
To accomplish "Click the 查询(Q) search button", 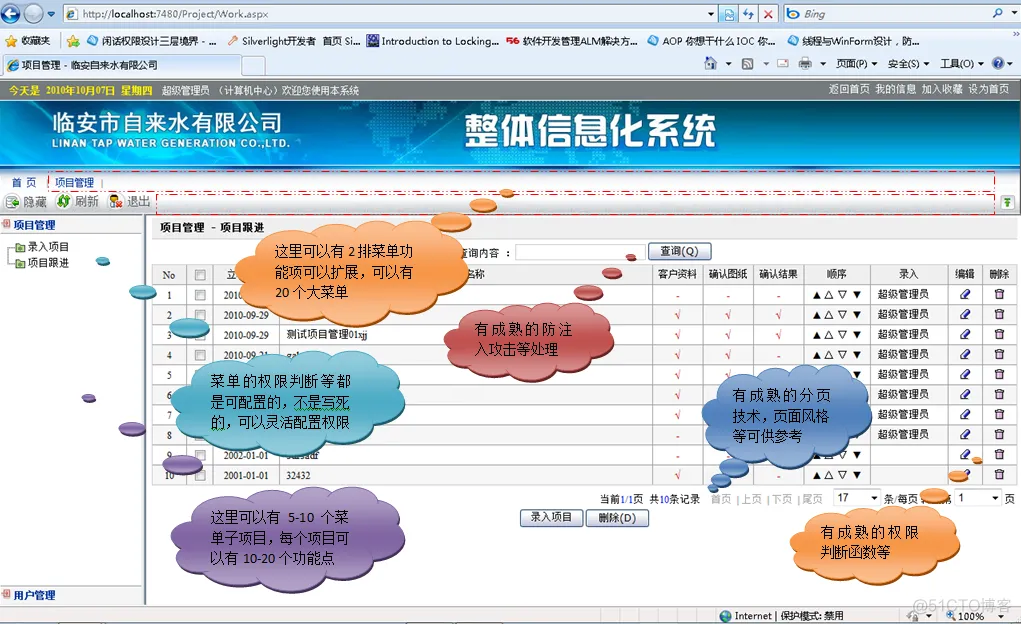I will click(x=679, y=251).
